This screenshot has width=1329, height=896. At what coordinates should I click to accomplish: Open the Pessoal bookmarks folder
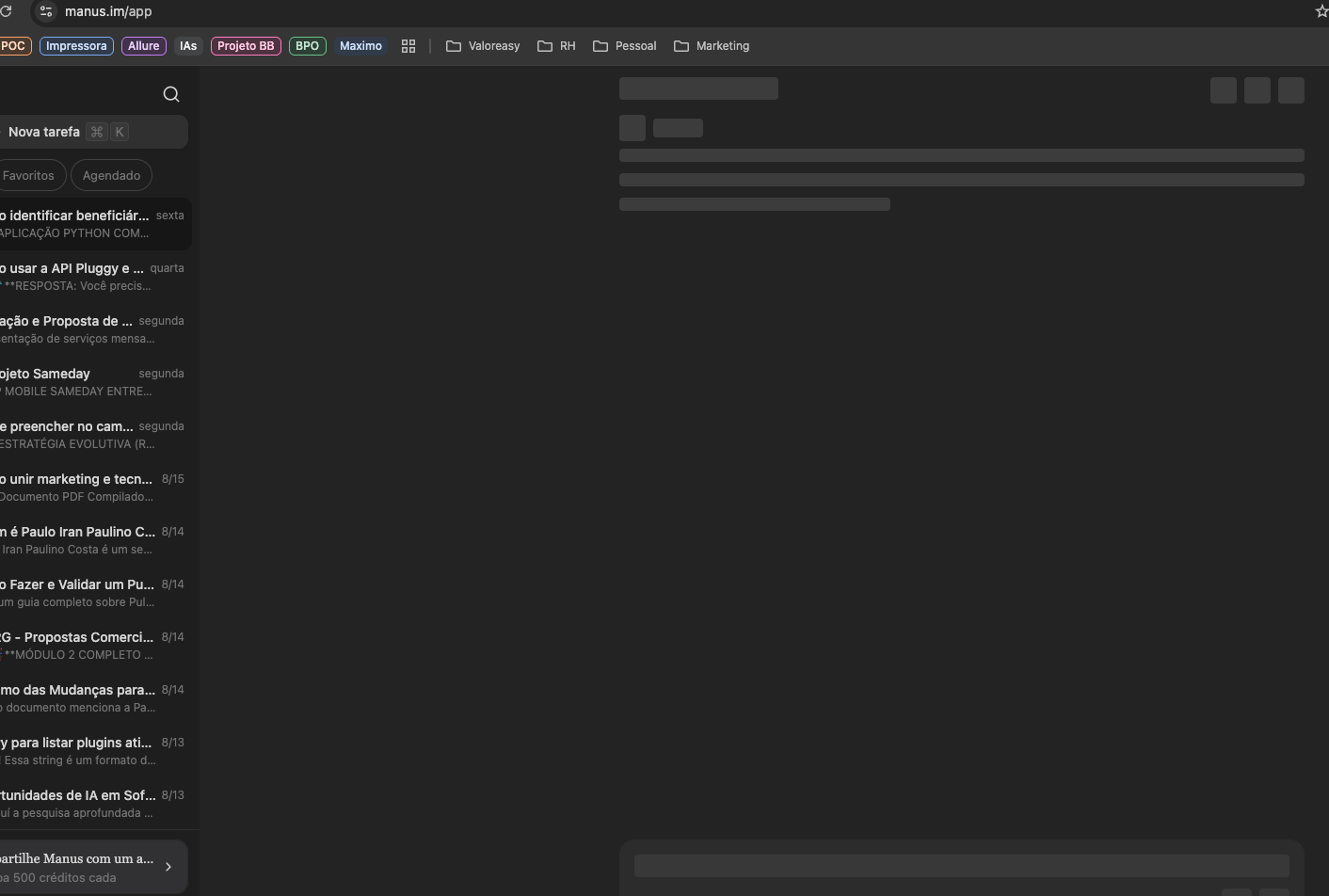[625, 46]
